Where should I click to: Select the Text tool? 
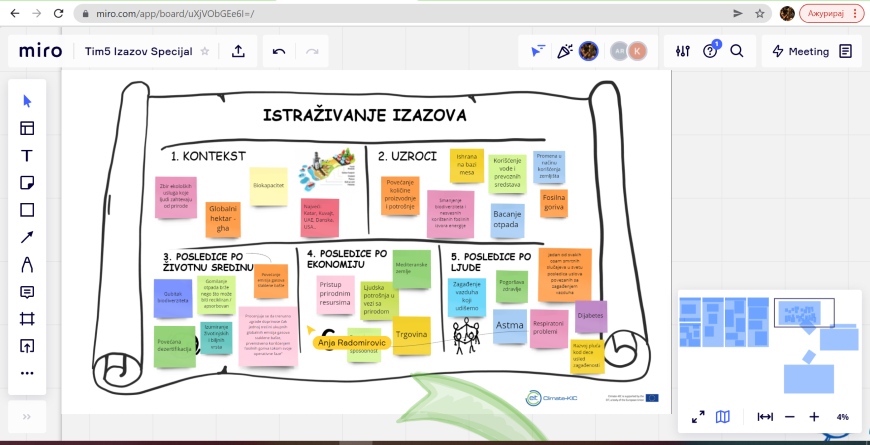tap(27, 155)
